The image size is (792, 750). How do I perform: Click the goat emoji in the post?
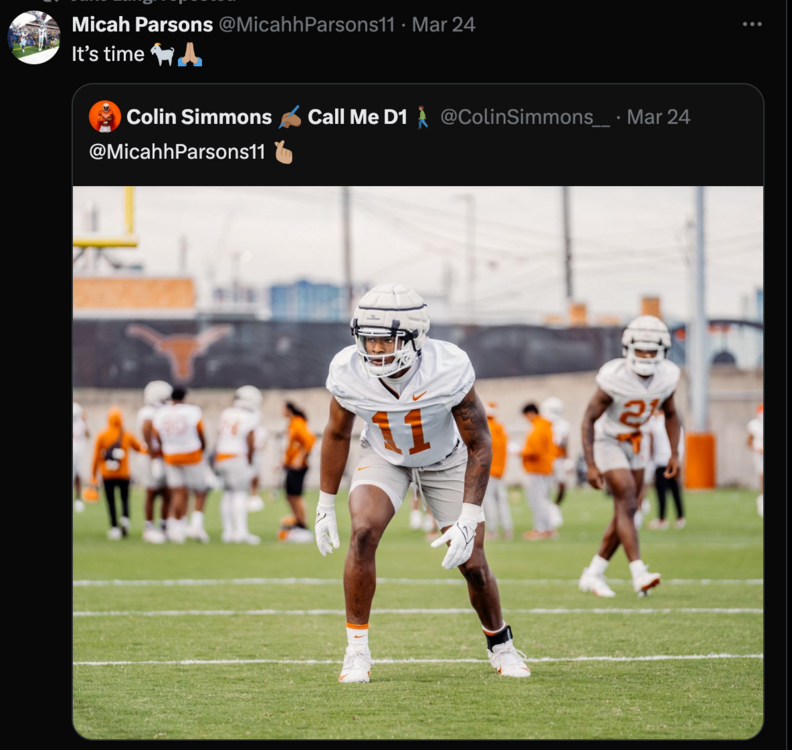(162, 55)
